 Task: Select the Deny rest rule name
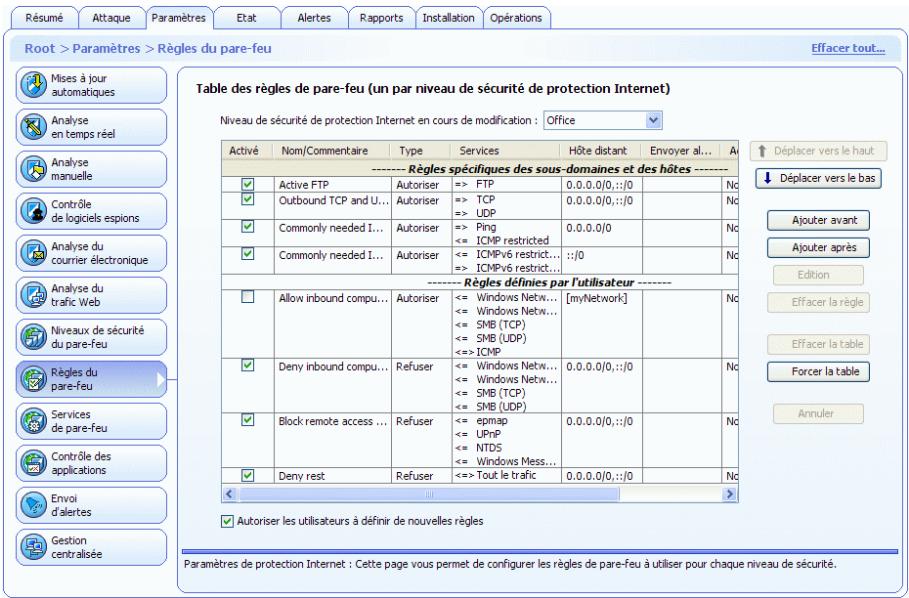301,476
